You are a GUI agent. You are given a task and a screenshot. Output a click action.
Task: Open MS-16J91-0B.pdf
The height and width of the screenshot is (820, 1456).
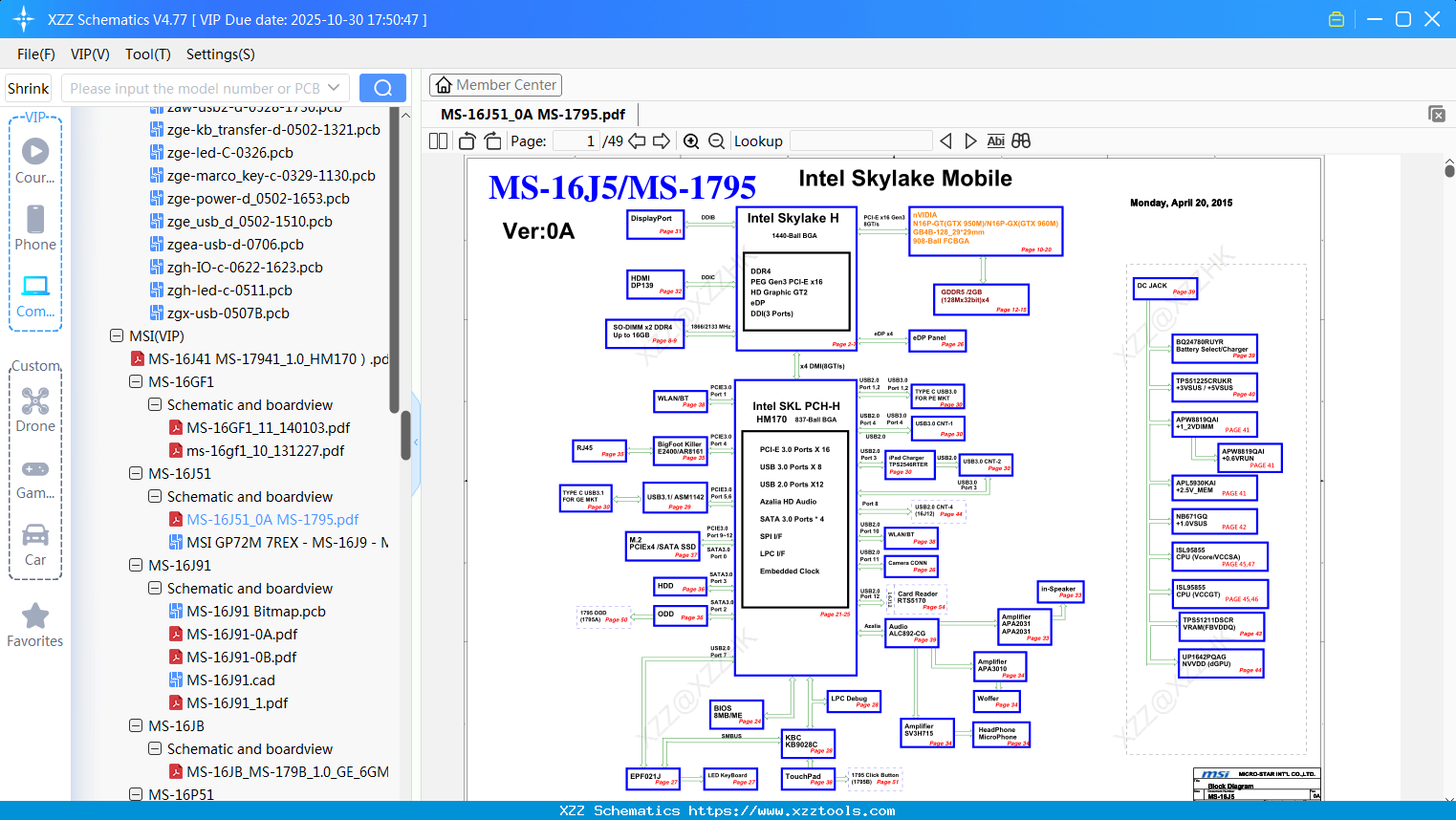point(242,658)
